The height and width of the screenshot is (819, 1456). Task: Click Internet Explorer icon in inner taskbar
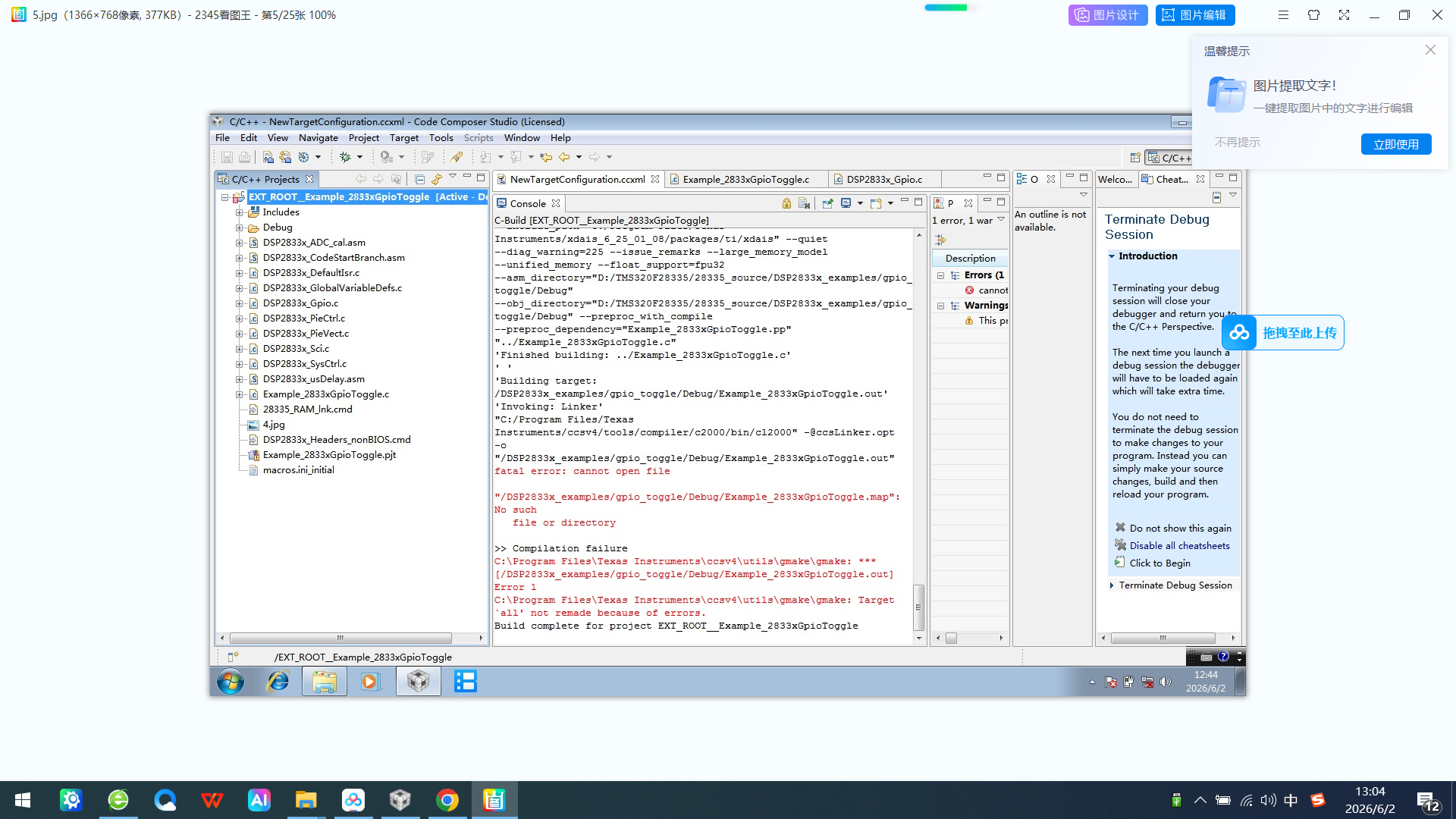click(x=278, y=681)
